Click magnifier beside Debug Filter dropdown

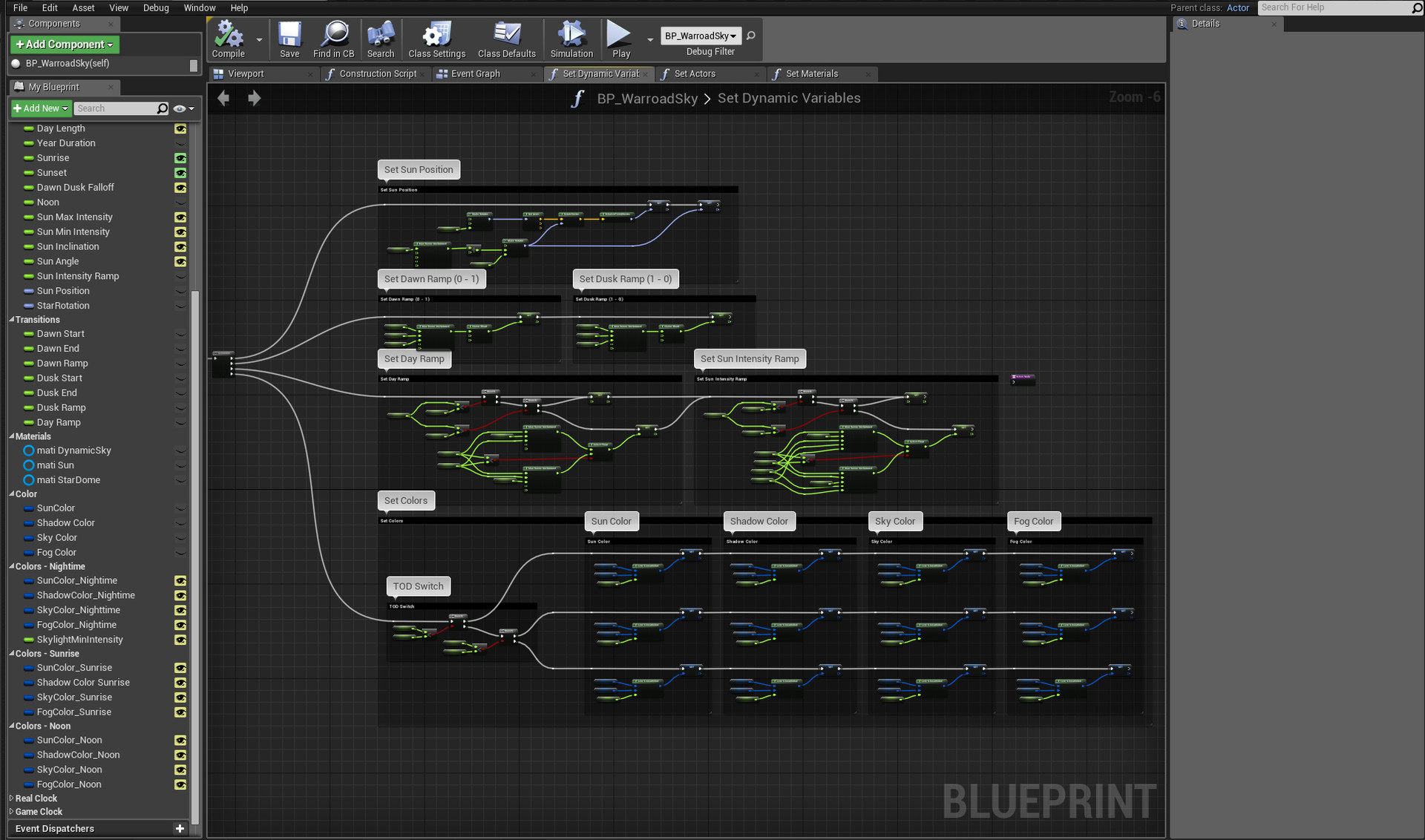pyautogui.click(x=751, y=36)
